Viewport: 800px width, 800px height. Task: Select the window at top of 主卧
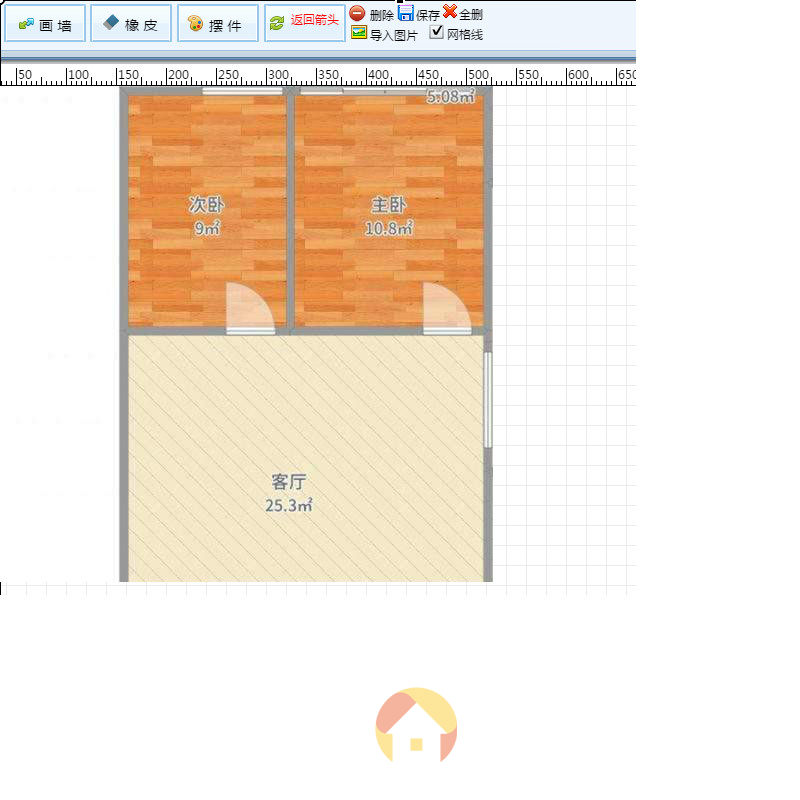[363, 91]
